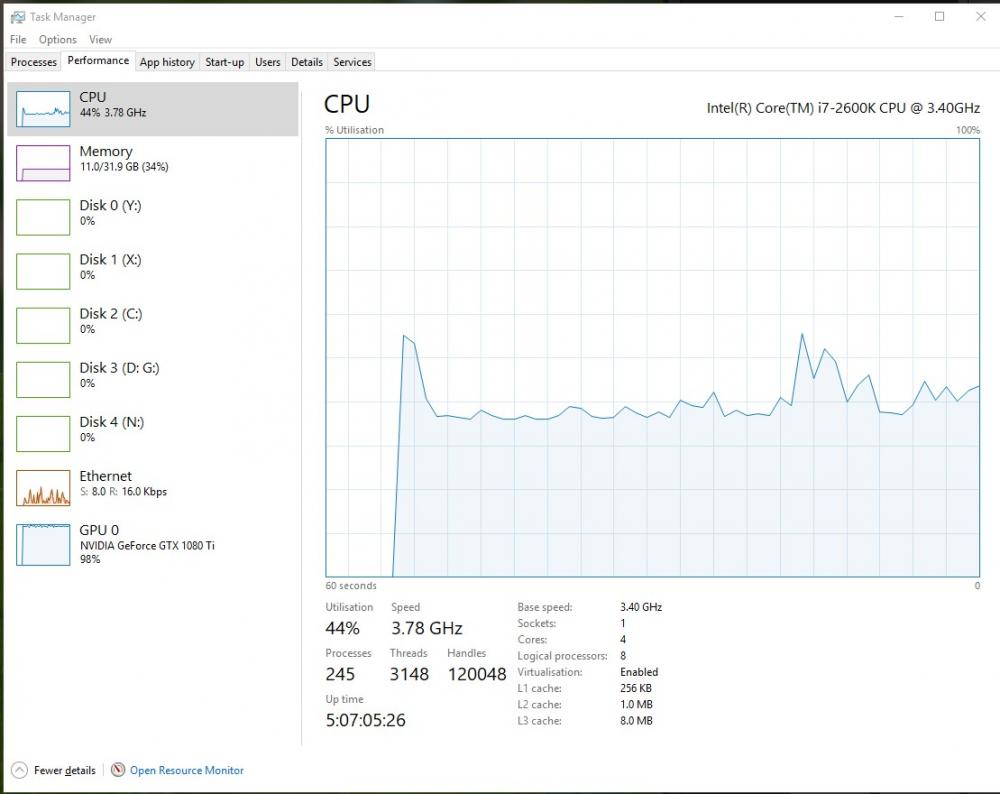
Task: Collapse view with the Fewer details arrow
Action: click(20, 770)
